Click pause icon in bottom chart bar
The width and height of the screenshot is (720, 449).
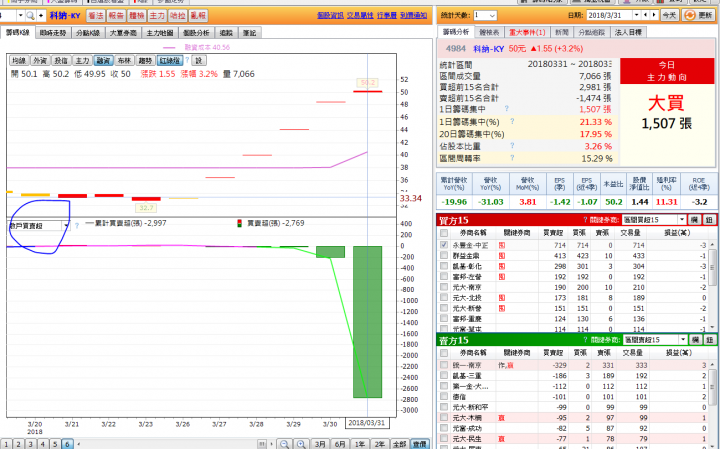262,444
